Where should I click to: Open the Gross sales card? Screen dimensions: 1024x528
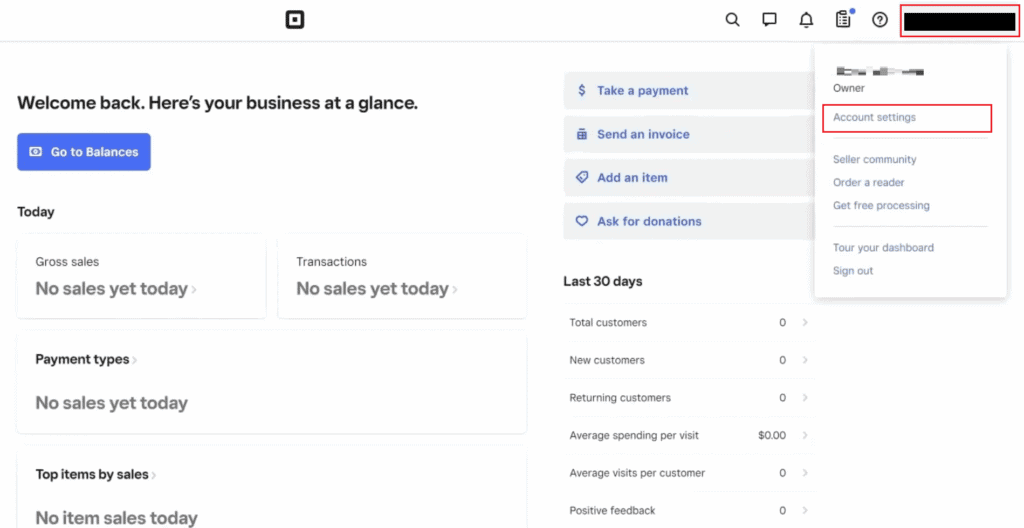click(141, 277)
